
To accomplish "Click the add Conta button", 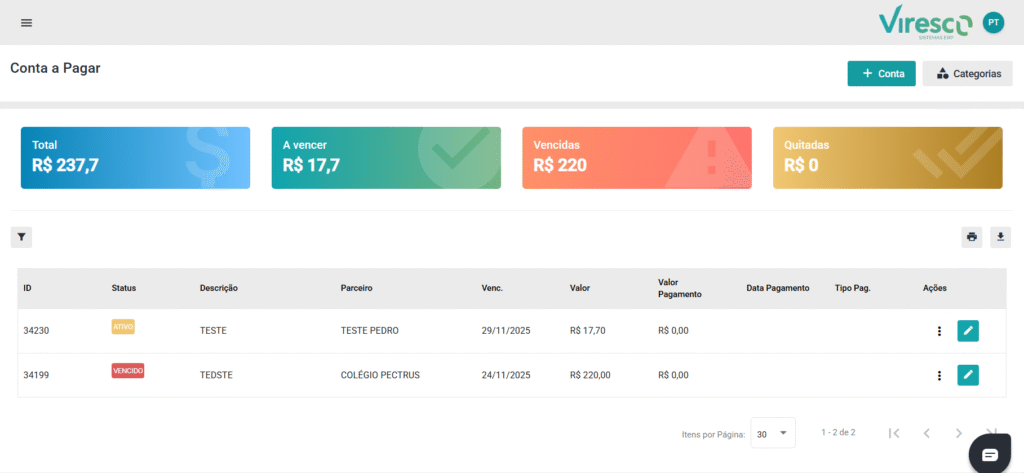I will coord(881,74).
